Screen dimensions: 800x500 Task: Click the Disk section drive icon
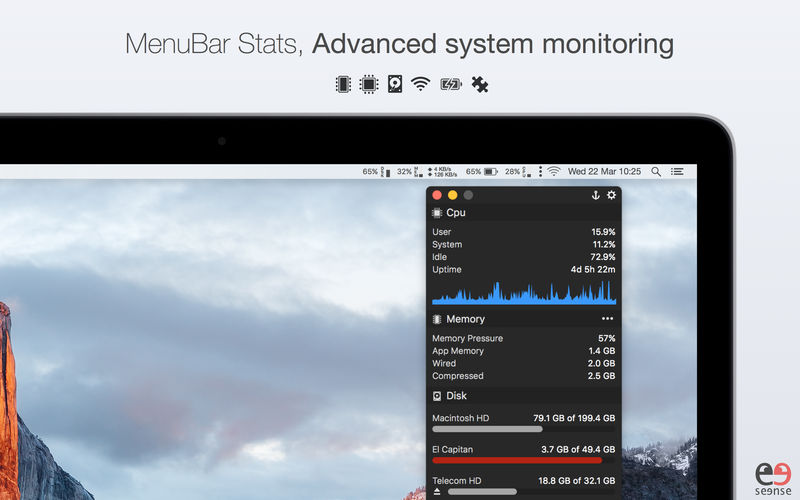tap(437, 396)
